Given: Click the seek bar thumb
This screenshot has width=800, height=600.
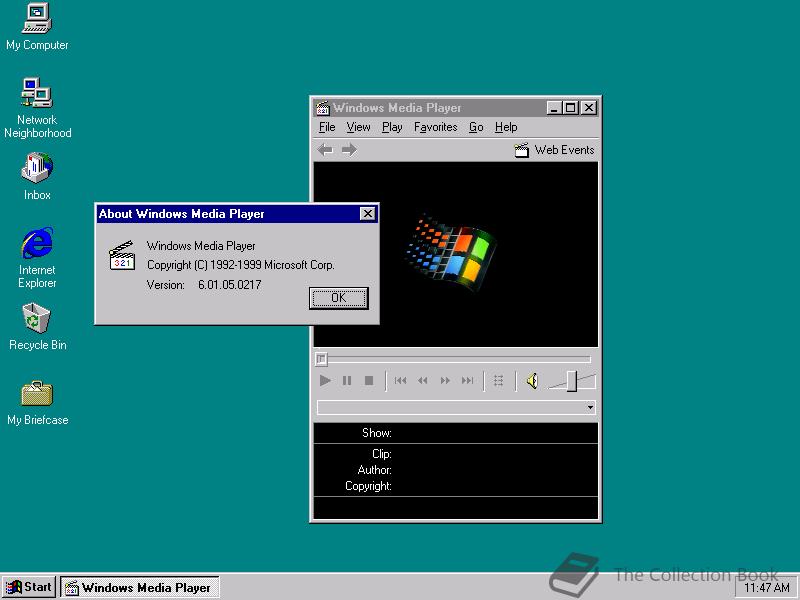Looking at the screenshot, I should (x=321, y=359).
